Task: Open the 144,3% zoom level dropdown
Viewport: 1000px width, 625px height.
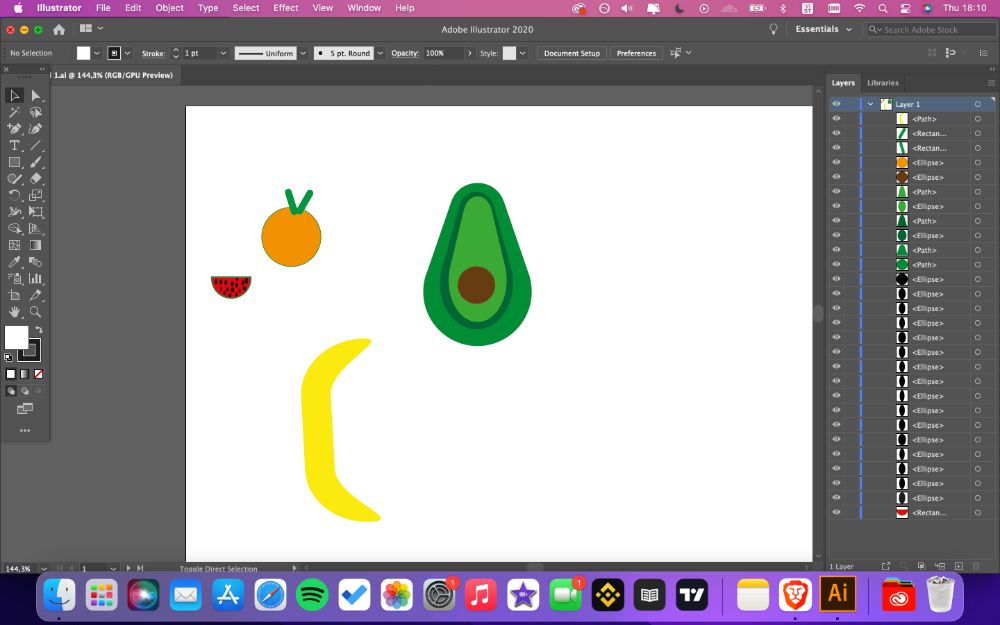Action: (44, 568)
